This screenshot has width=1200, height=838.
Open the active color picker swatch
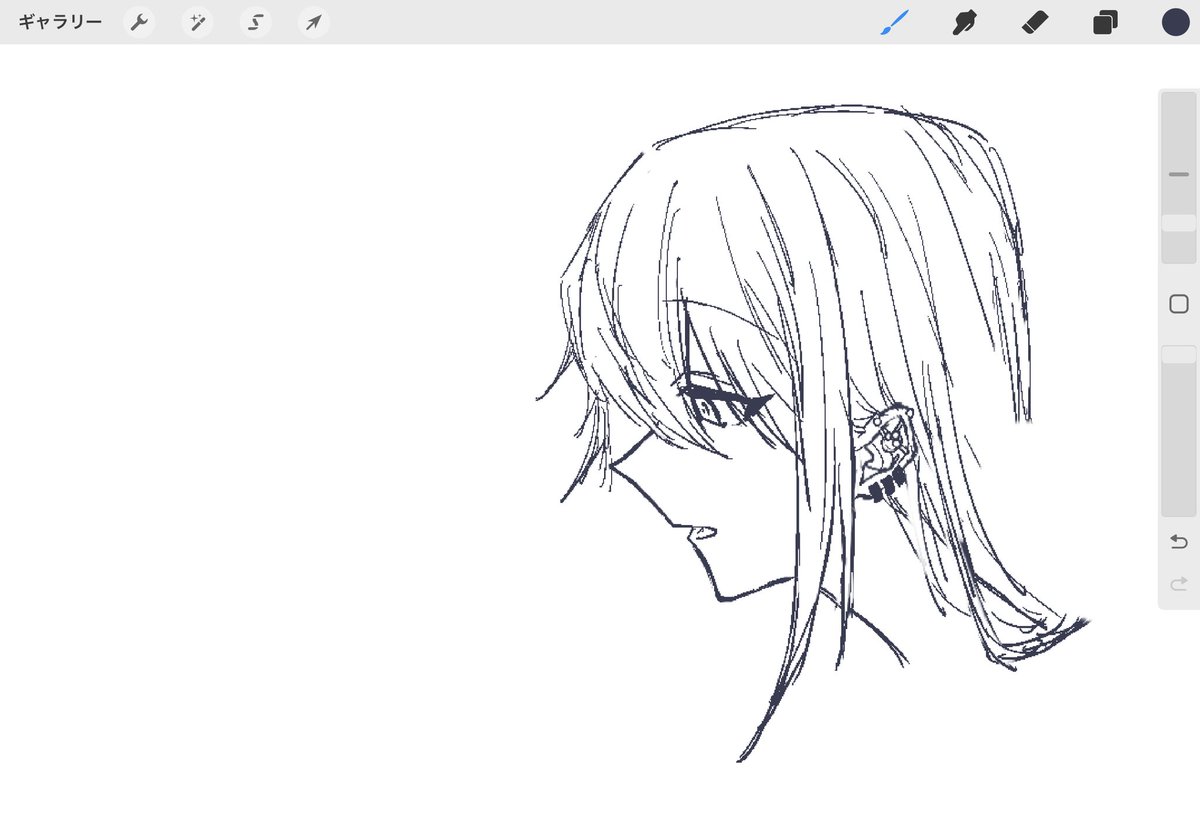1175,22
